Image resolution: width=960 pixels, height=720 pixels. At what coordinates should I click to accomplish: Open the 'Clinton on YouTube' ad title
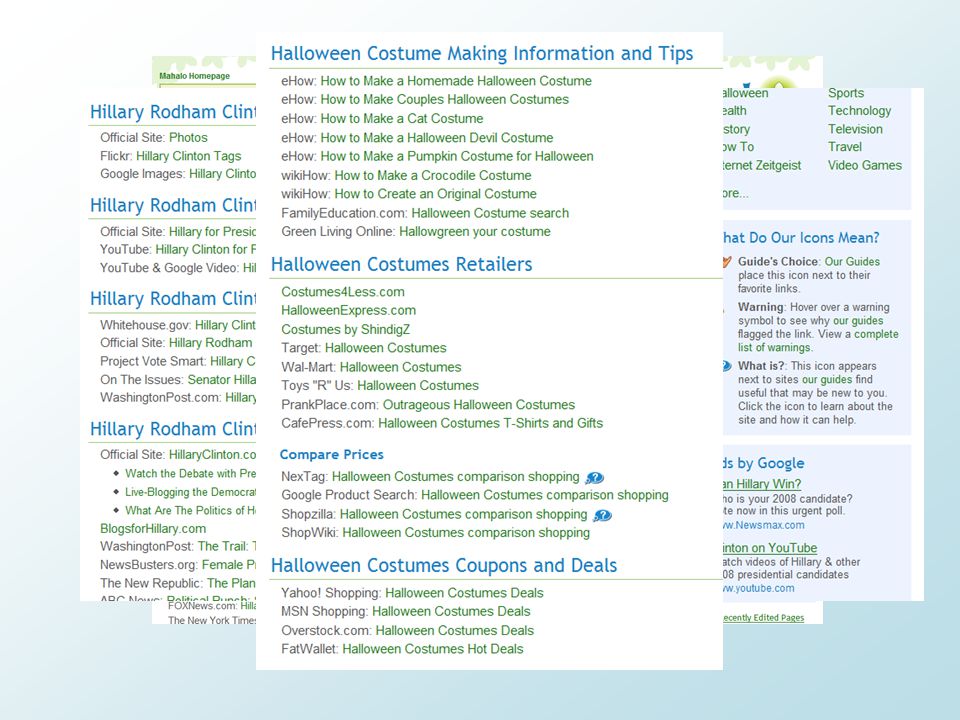770,548
